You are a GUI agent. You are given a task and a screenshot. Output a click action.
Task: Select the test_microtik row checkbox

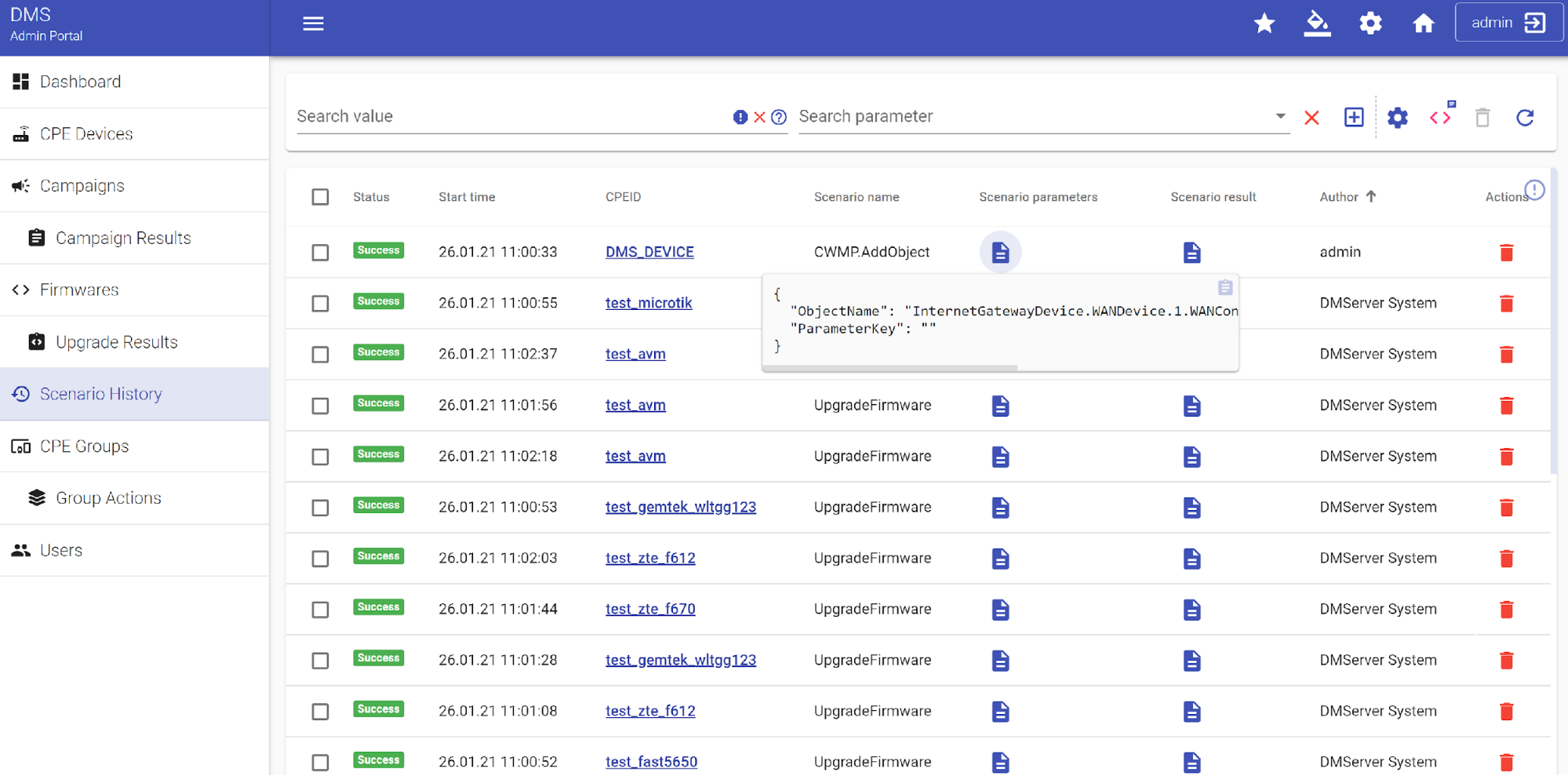320,304
